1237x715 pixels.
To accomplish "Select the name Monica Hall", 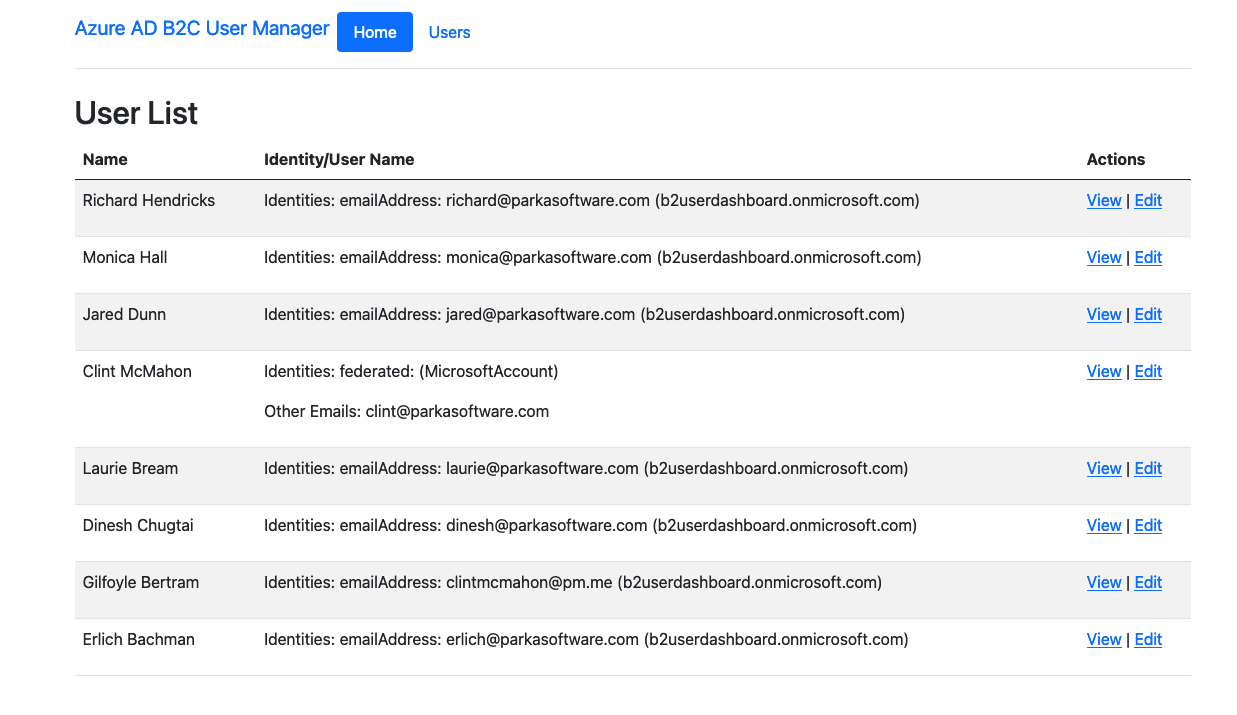I will coord(125,257).
